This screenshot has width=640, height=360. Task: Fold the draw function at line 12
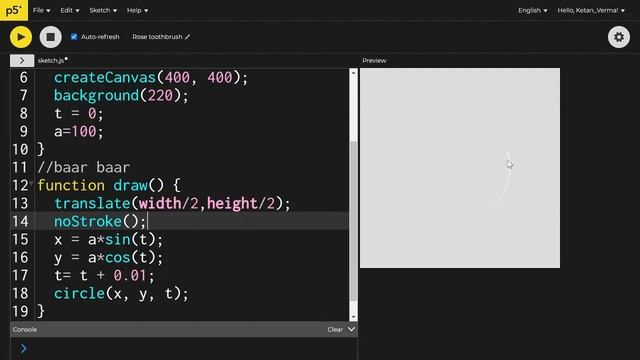point(31,184)
